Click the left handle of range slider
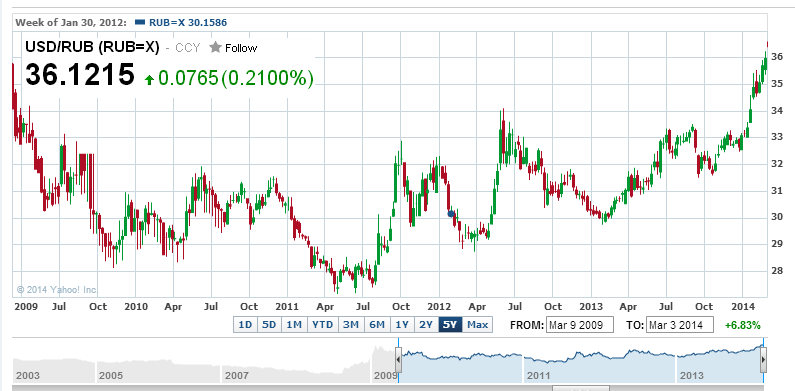795x391 pixels. coord(399,360)
